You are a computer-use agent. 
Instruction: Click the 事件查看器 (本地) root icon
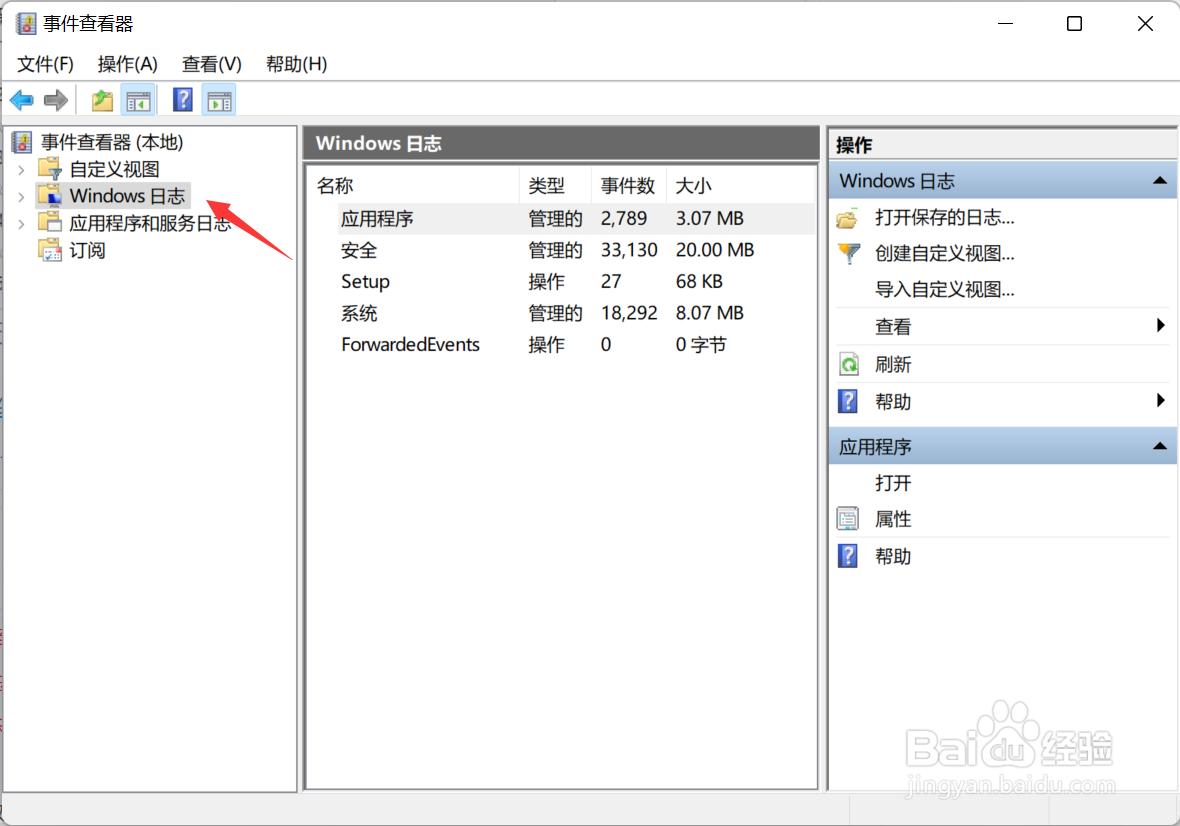[23, 141]
